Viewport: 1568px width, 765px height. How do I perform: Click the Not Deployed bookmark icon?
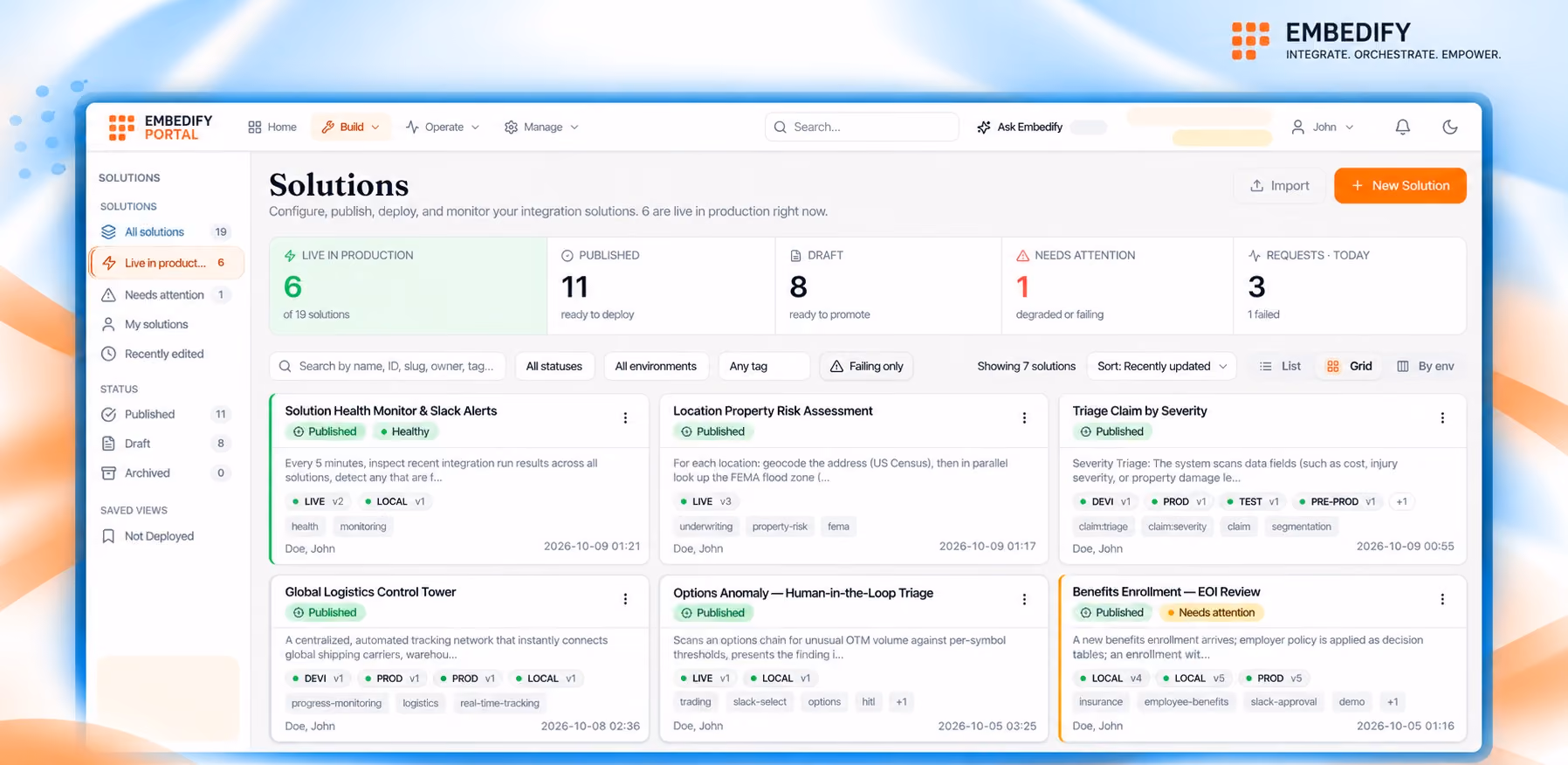(108, 536)
